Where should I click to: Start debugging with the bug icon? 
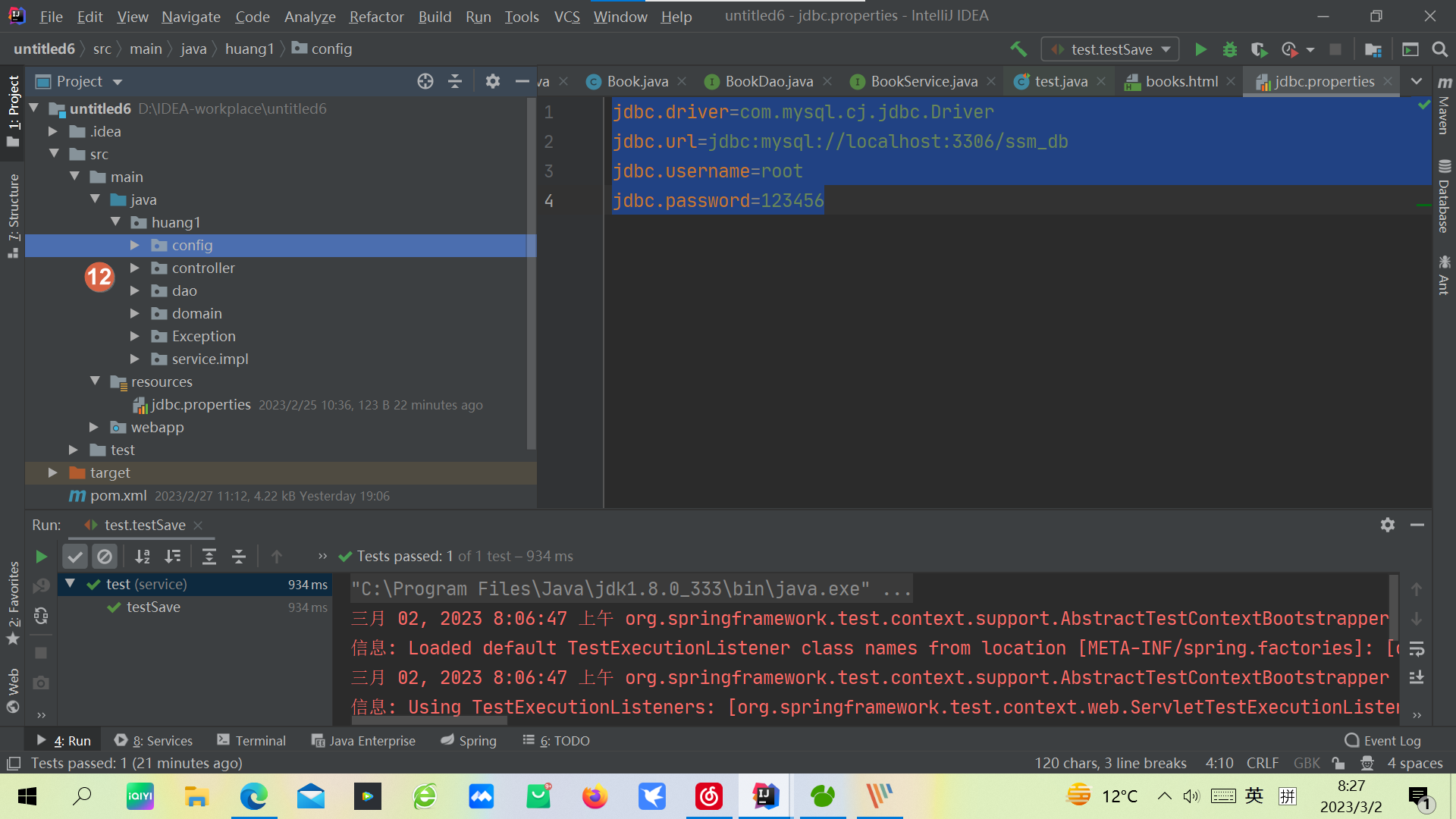pos(1229,49)
